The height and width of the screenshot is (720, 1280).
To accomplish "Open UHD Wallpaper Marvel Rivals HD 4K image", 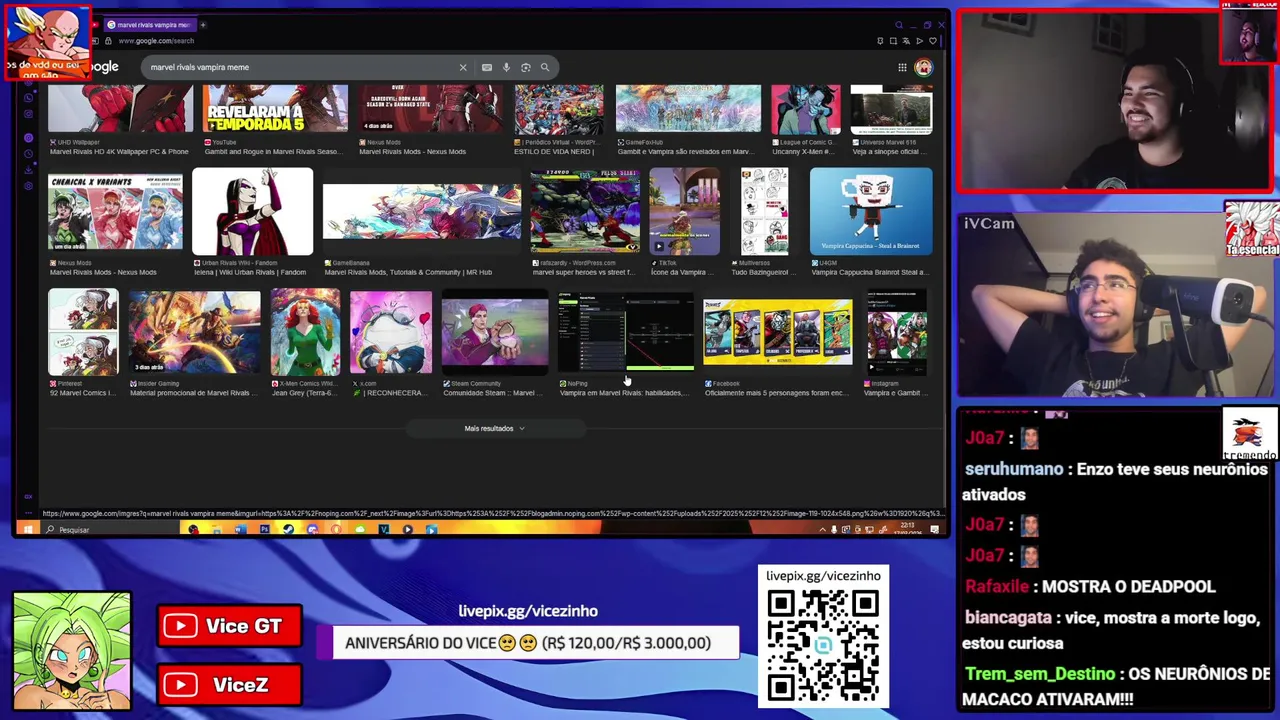I will coord(120,109).
